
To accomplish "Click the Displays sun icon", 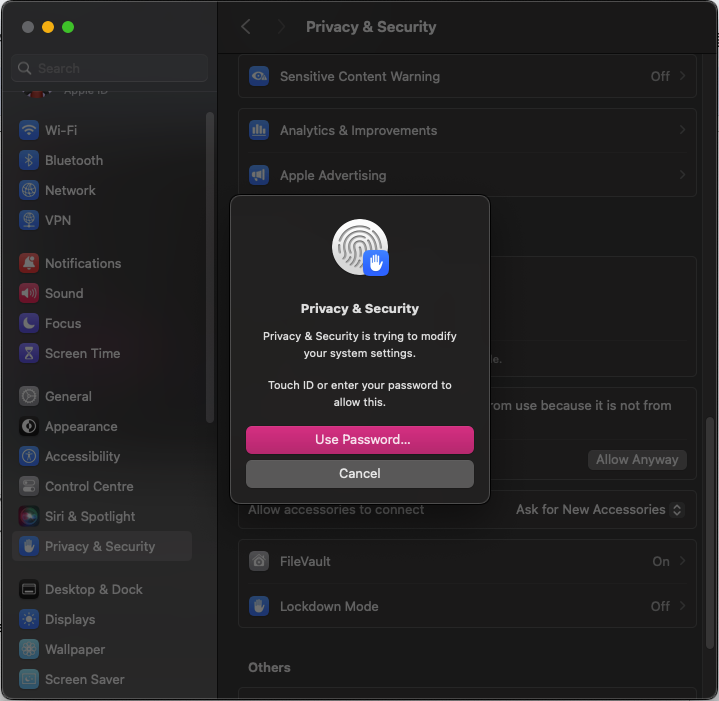I will [29, 619].
